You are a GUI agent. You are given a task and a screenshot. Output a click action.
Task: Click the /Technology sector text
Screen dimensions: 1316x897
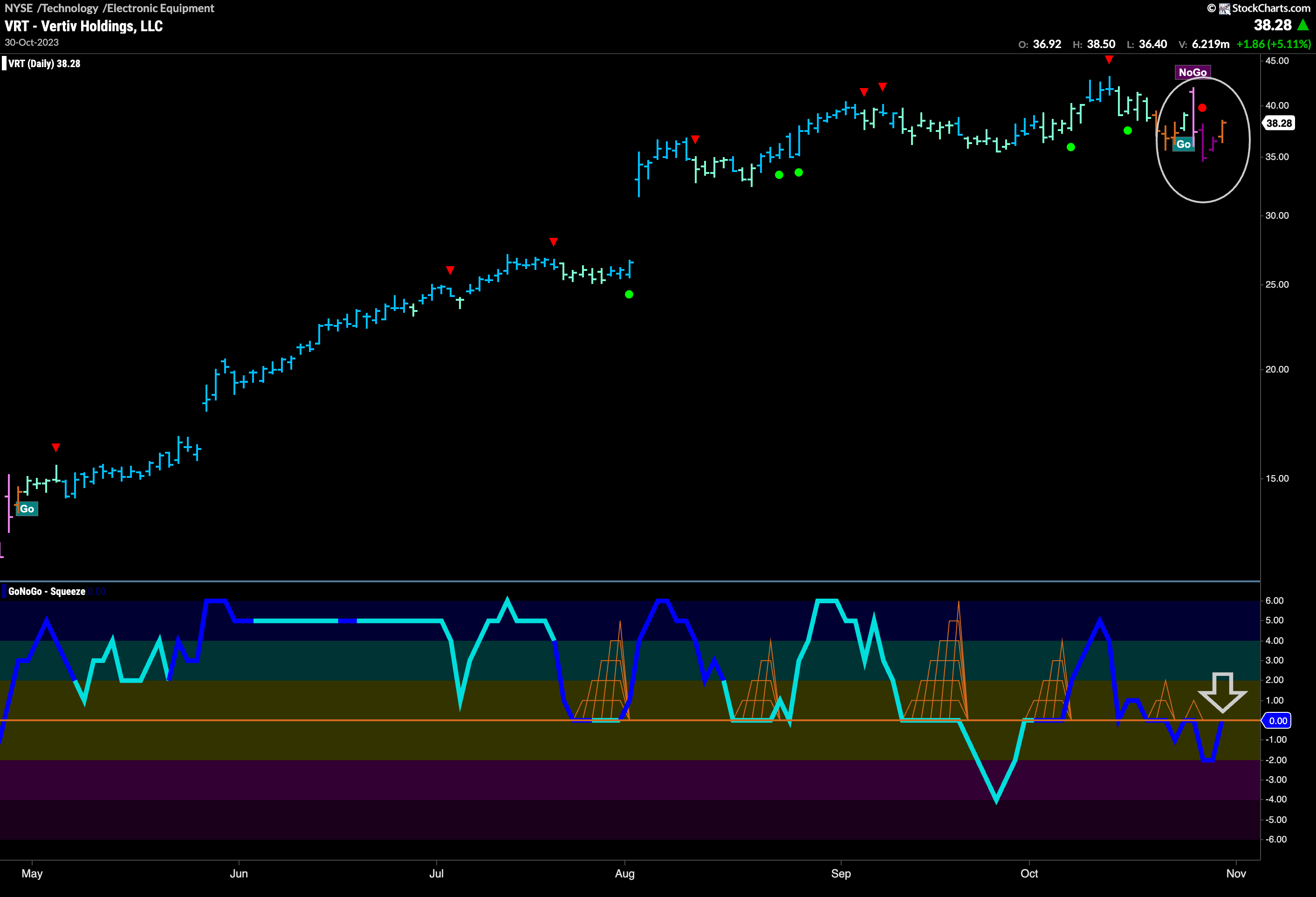click(68, 8)
